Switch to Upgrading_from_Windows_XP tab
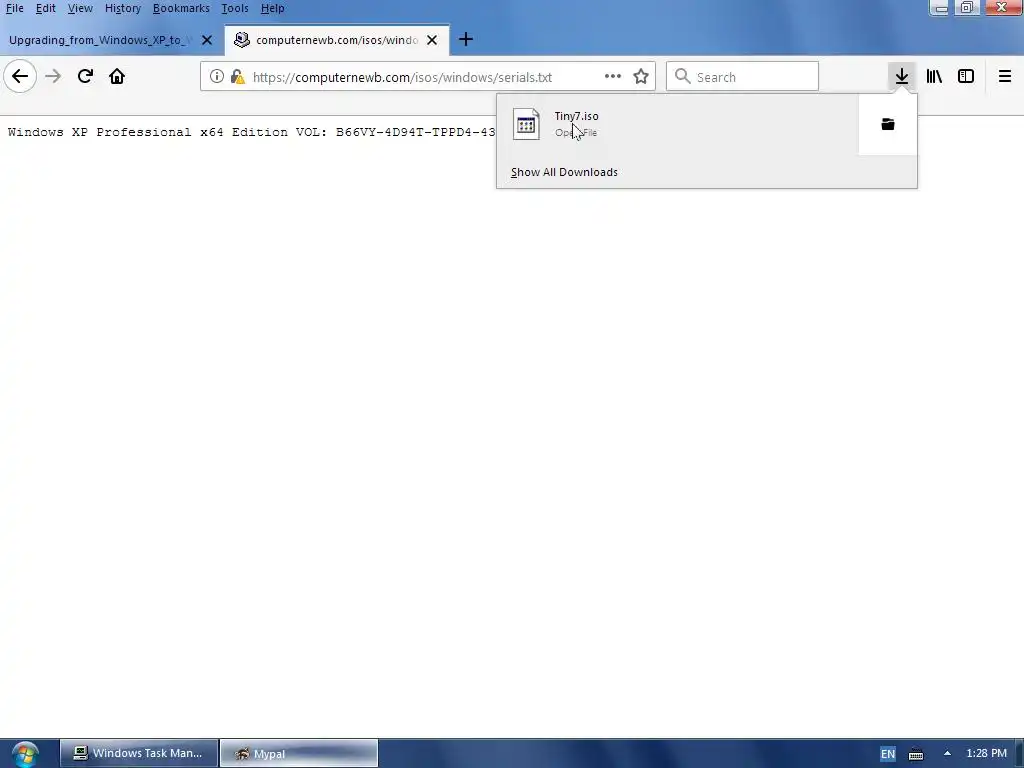 click(x=101, y=40)
